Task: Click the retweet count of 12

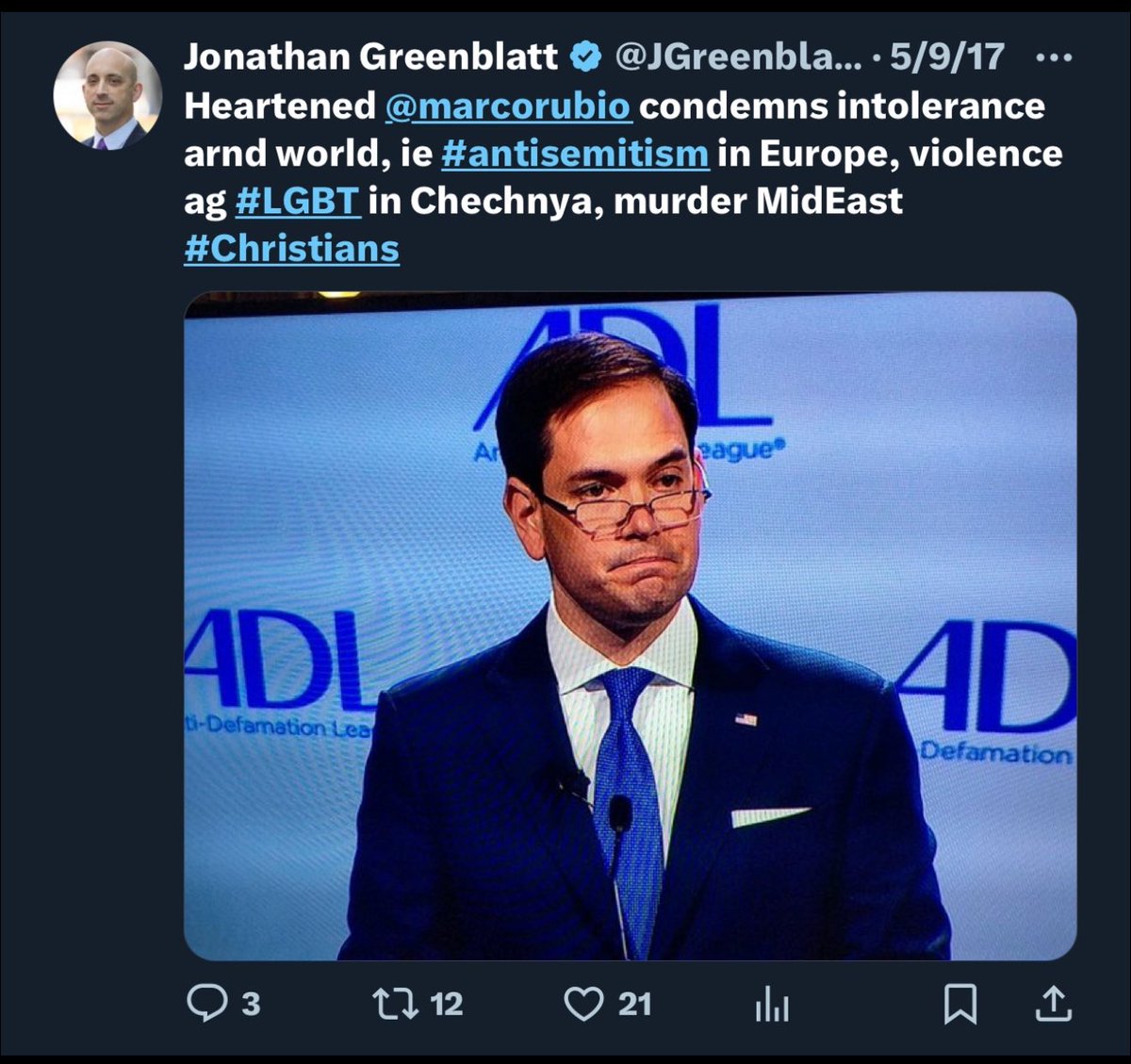Action: pos(447,1004)
